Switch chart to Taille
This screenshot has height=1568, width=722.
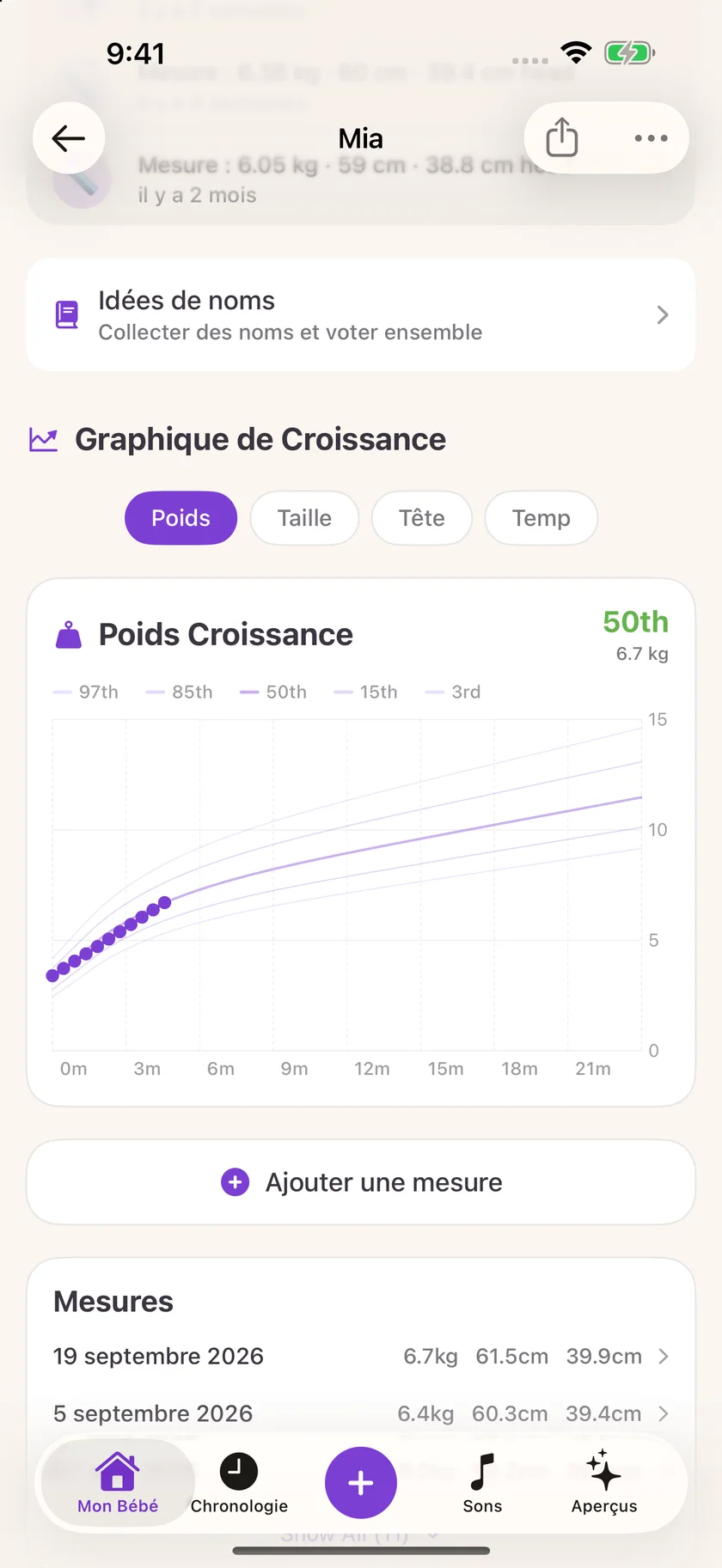click(304, 518)
